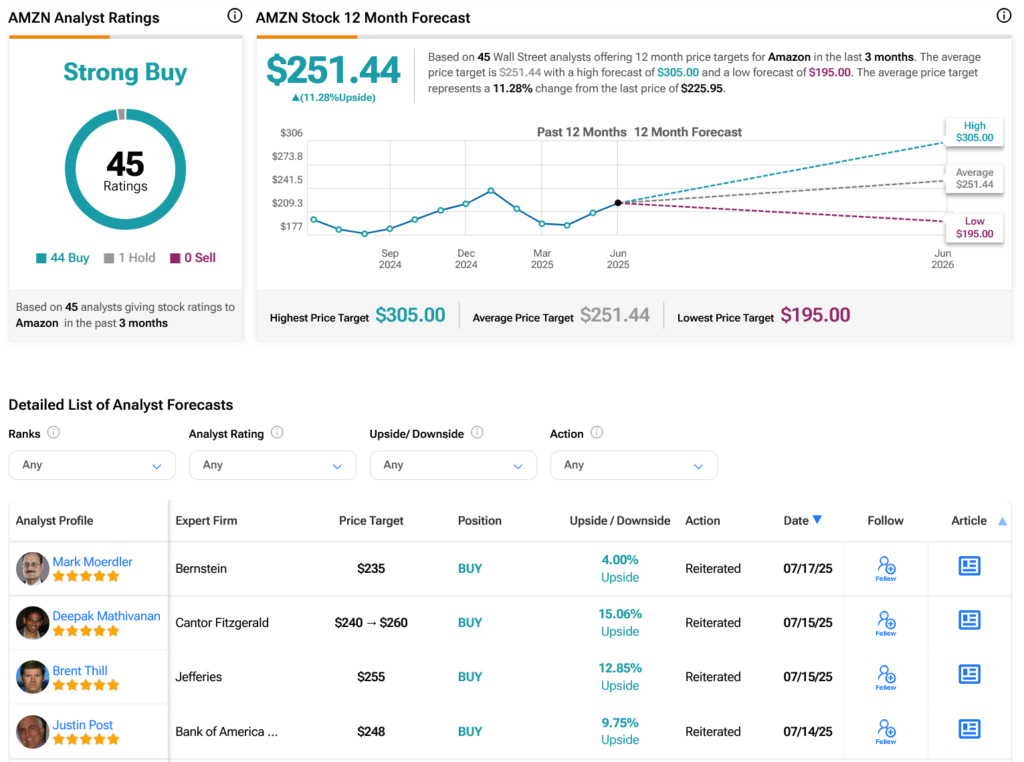This screenshot has width=1024, height=762.
Task: Click info icon next to Ranks filter
Action: [x=54, y=433]
